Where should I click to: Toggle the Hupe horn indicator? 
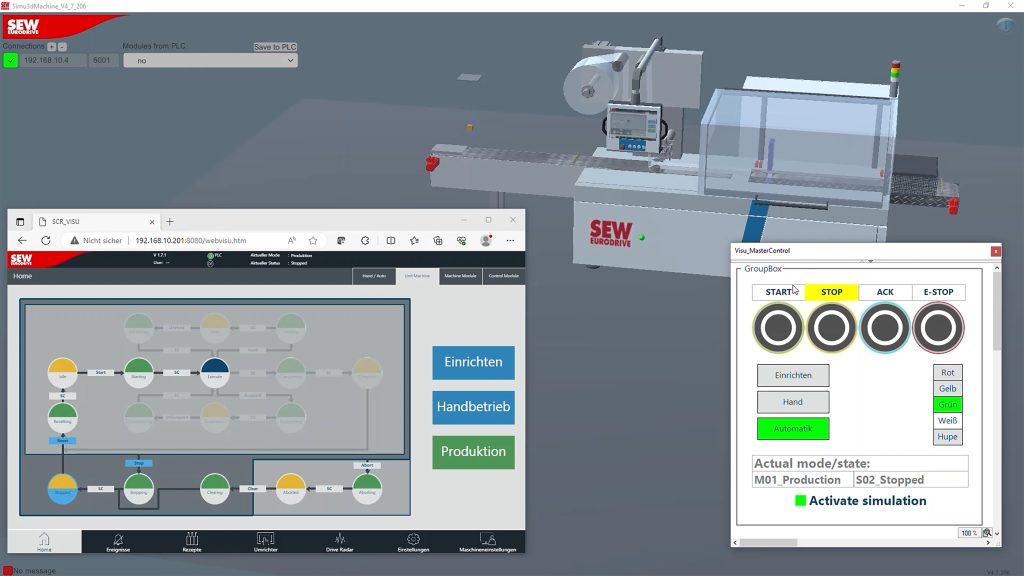[947, 437]
